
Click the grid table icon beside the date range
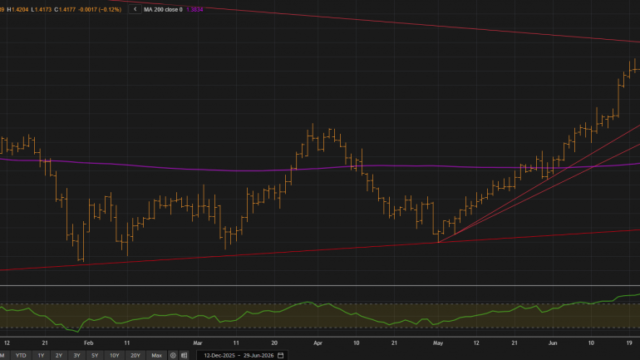click(x=184, y=356)
